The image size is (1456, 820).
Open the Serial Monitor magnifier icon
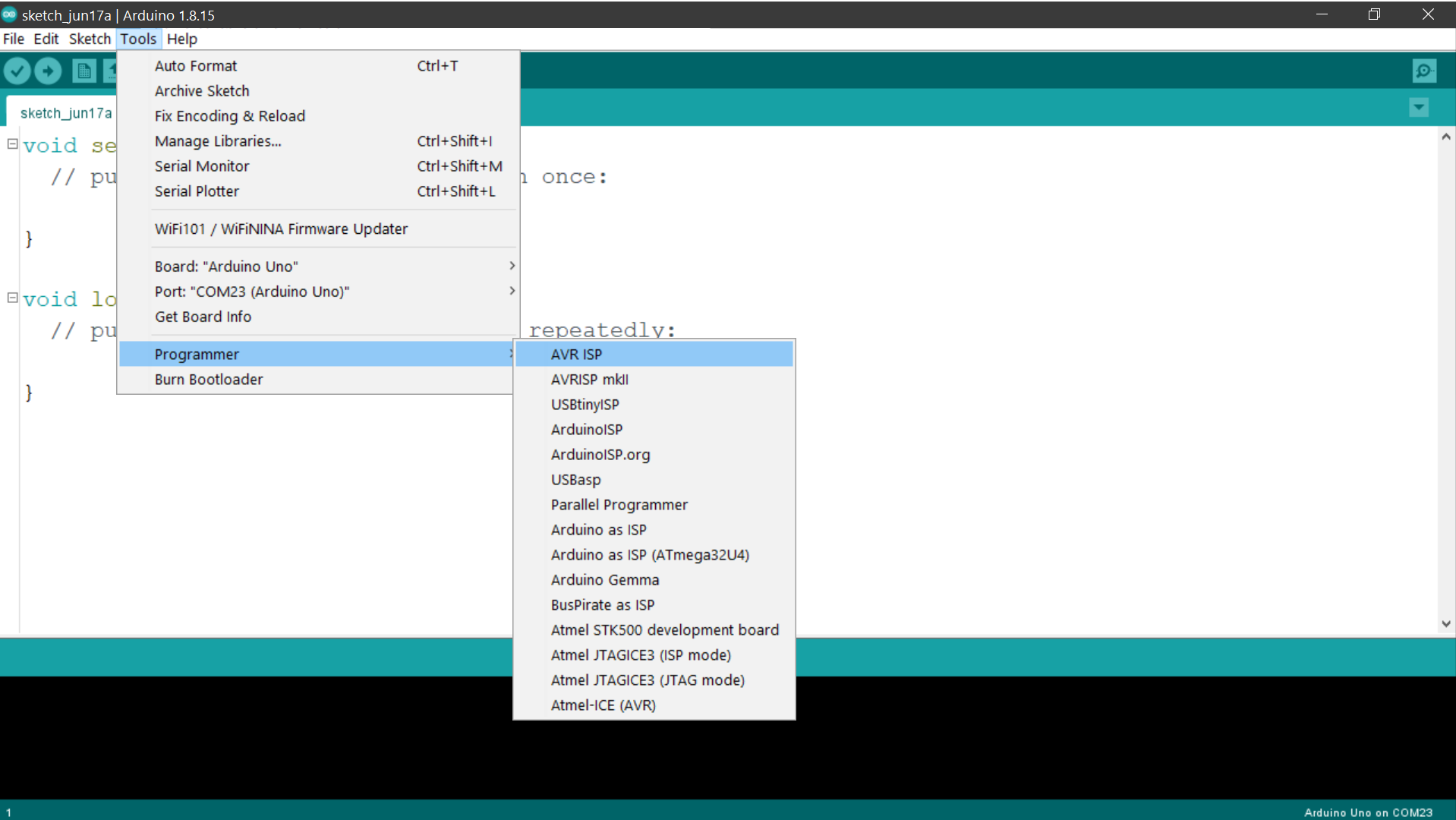[x=1424, y=71]
